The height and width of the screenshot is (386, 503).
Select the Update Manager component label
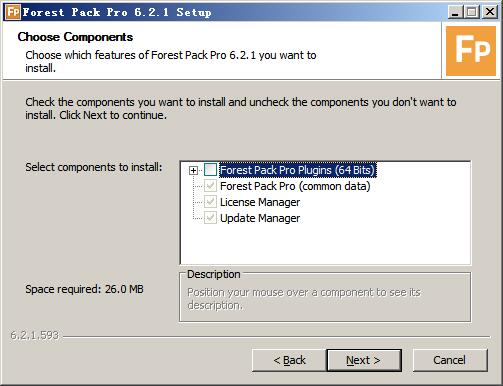(x=260, y=218)
